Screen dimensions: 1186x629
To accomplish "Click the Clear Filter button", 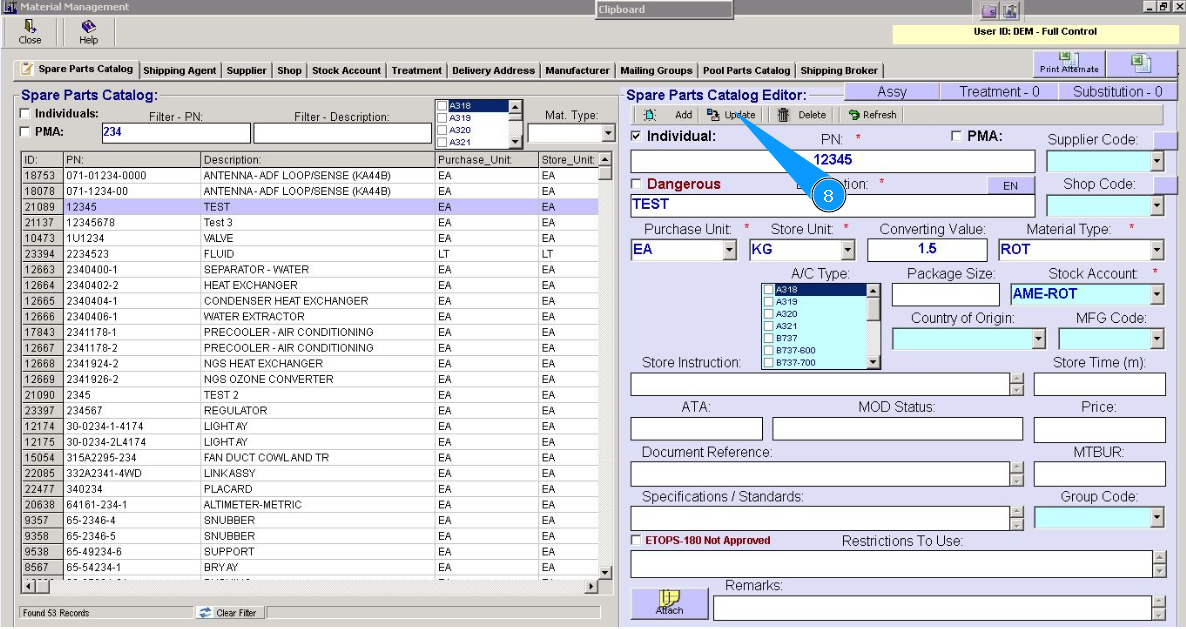I will click(x=229, y=613).
